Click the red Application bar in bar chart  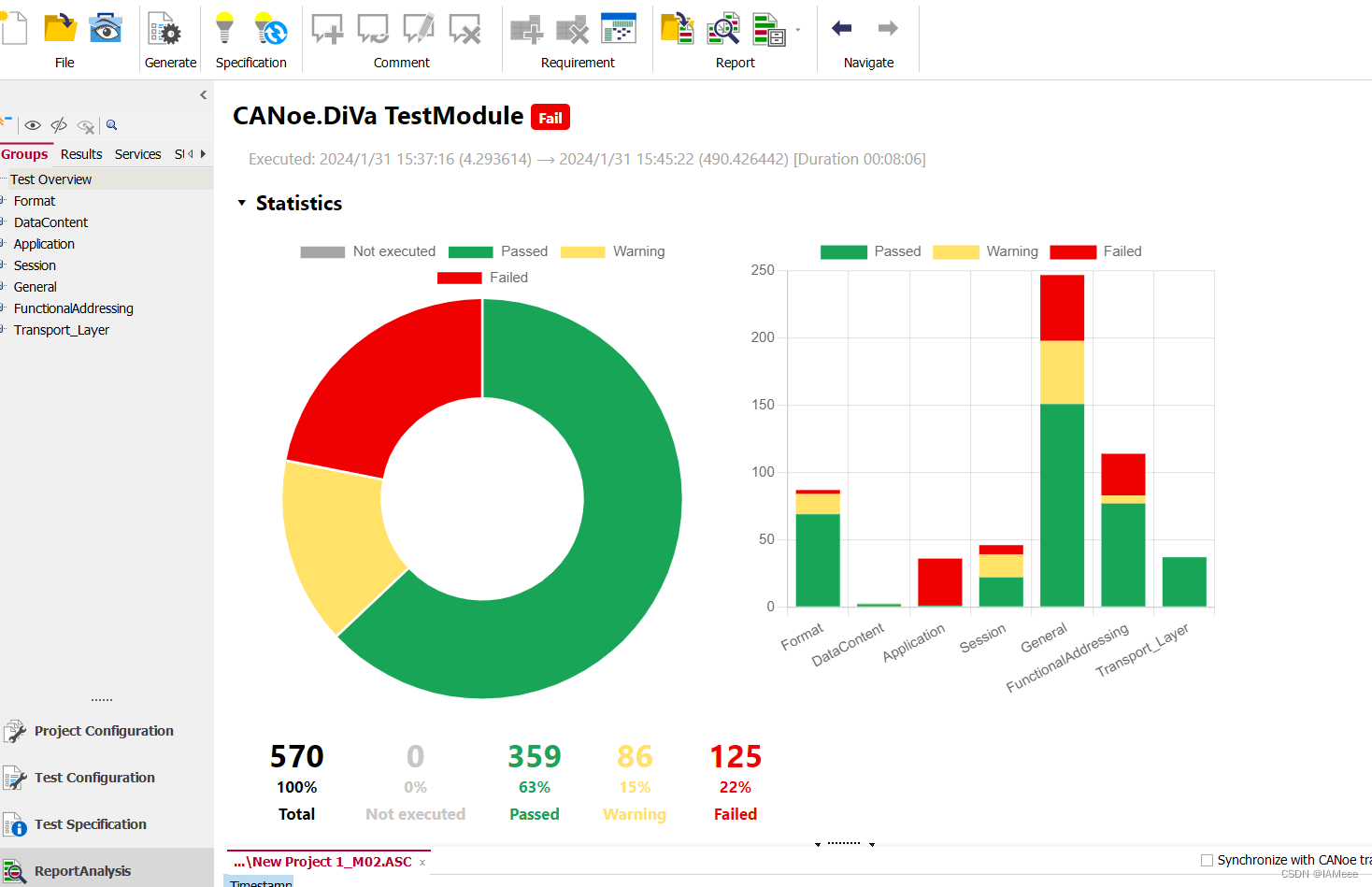[x=940, y=581]
